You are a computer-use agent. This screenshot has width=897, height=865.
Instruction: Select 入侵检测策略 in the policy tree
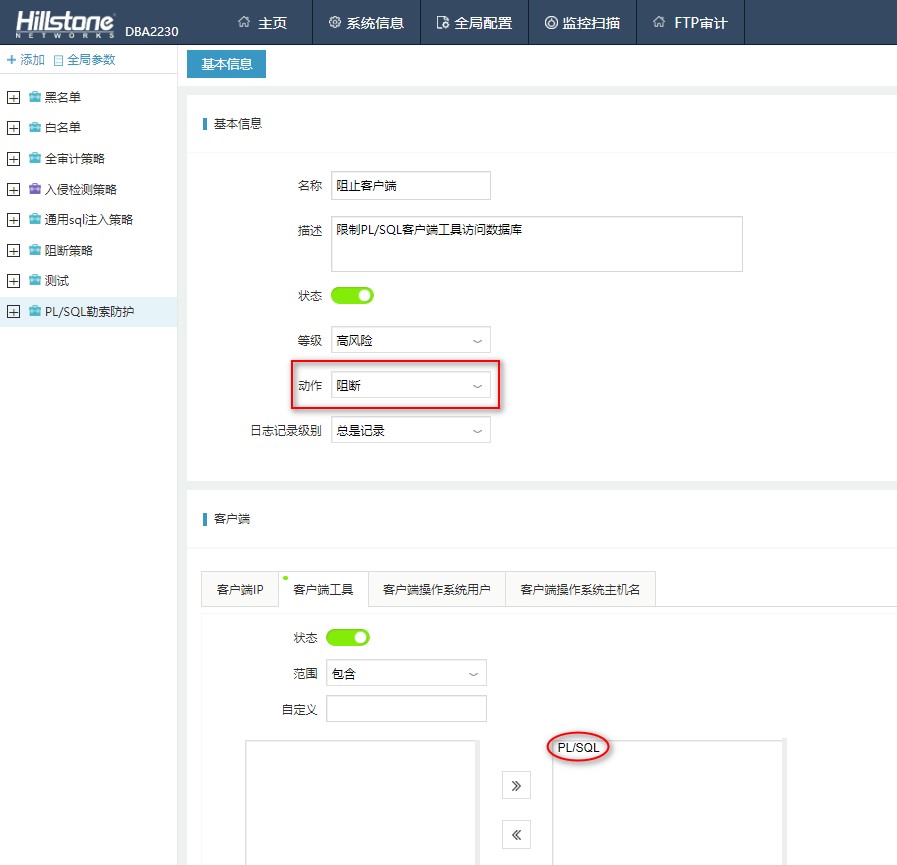point(81,189)
